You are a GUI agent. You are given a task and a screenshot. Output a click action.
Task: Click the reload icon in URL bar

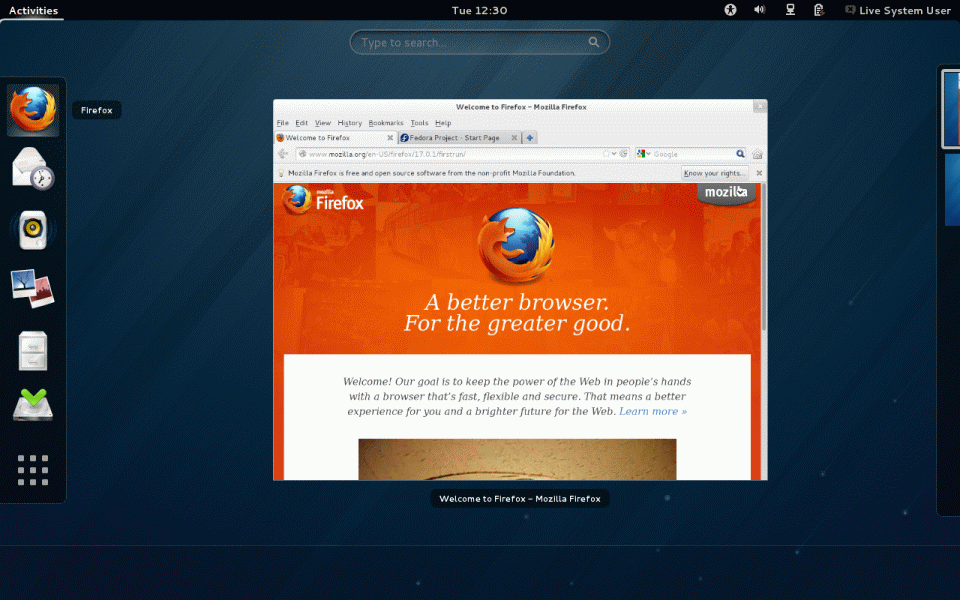(x=623, y=154)
